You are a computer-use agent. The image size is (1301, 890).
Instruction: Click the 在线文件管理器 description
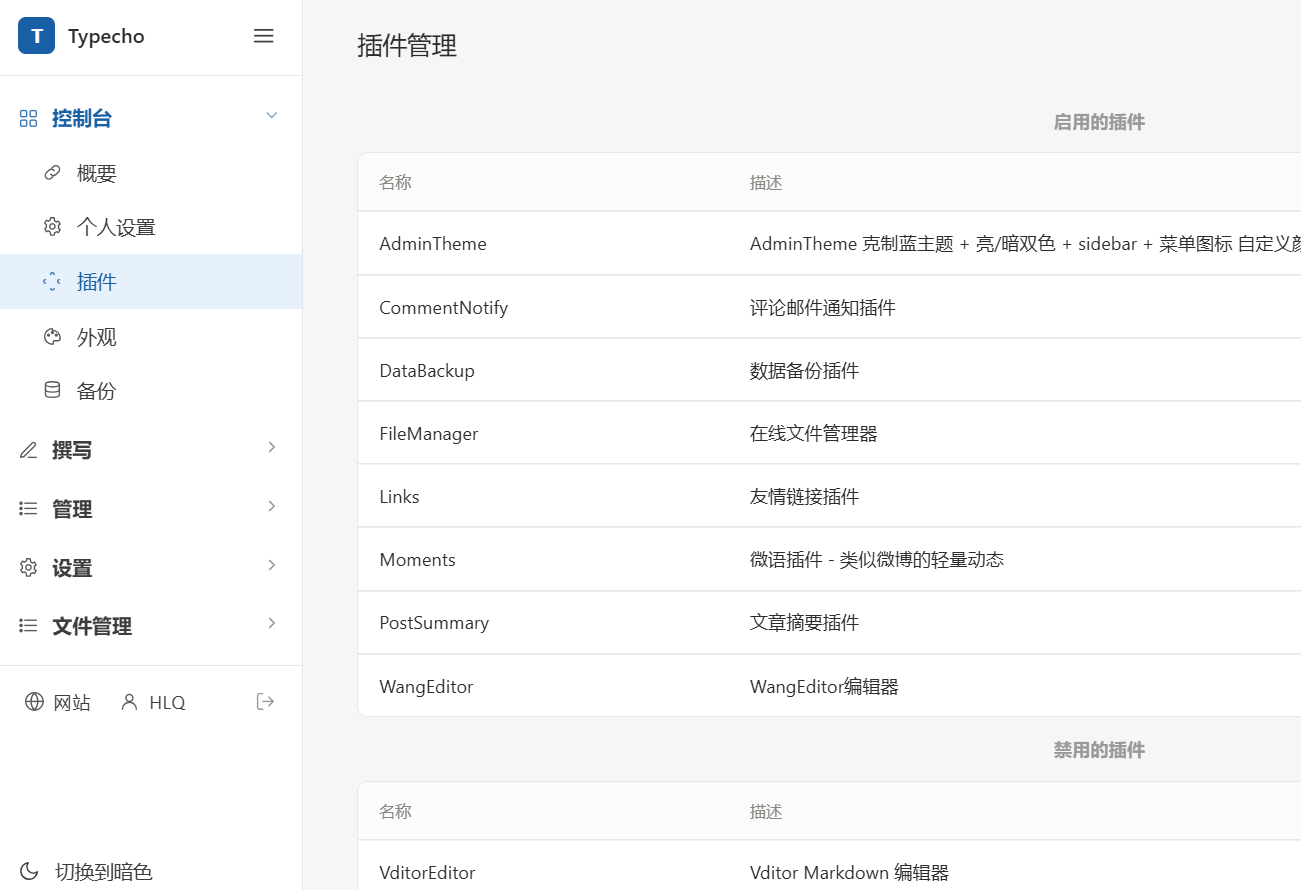814,434
